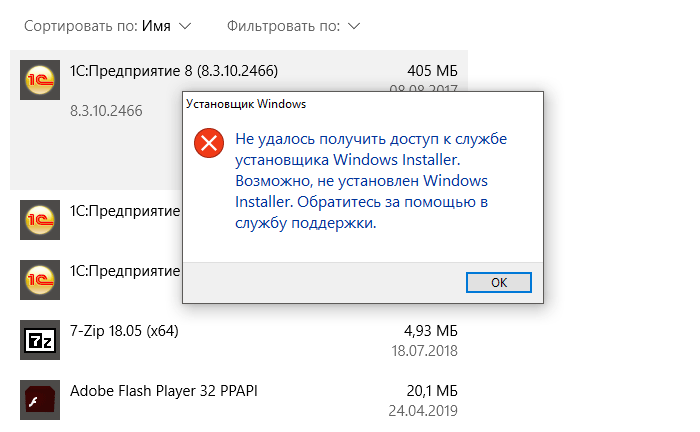Image resolution: width=700 pixels, height=432 pixels.
Task: Click the 24.04.2019 install date
Action: click(x=424, y=410)
